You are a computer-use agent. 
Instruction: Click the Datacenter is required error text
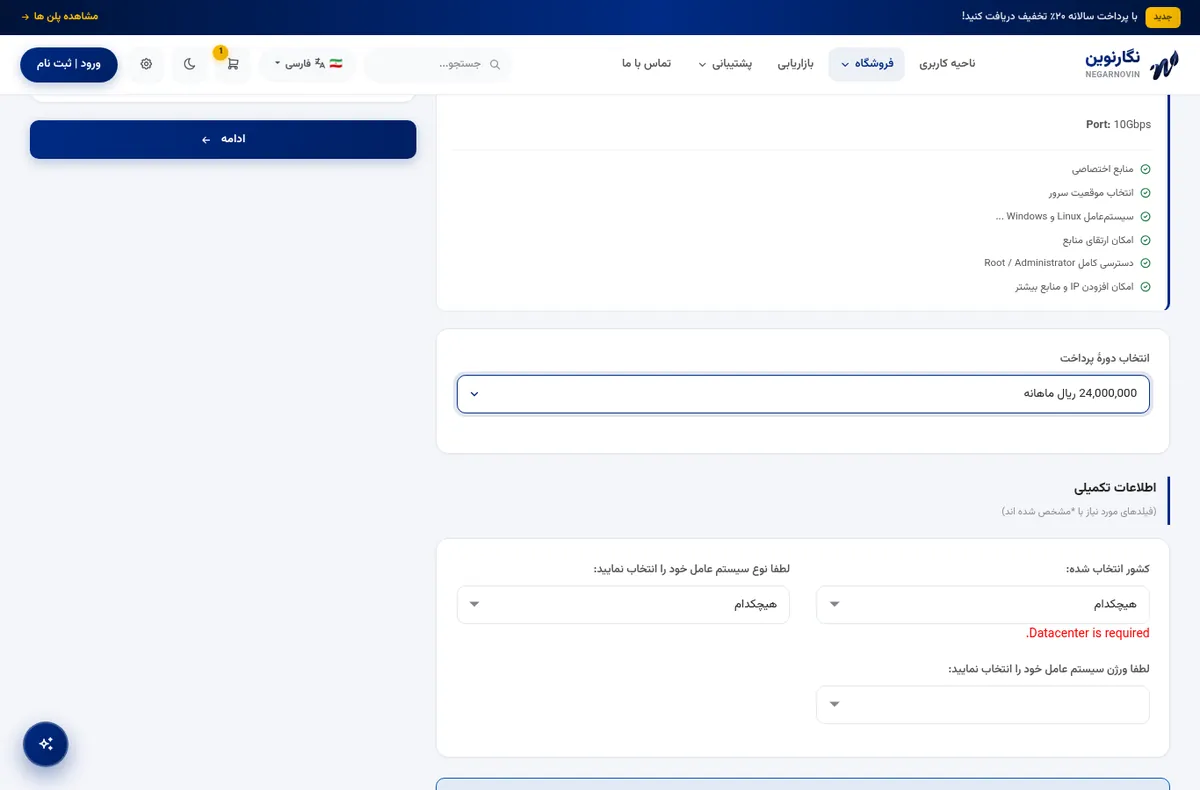pos(1088,633)
